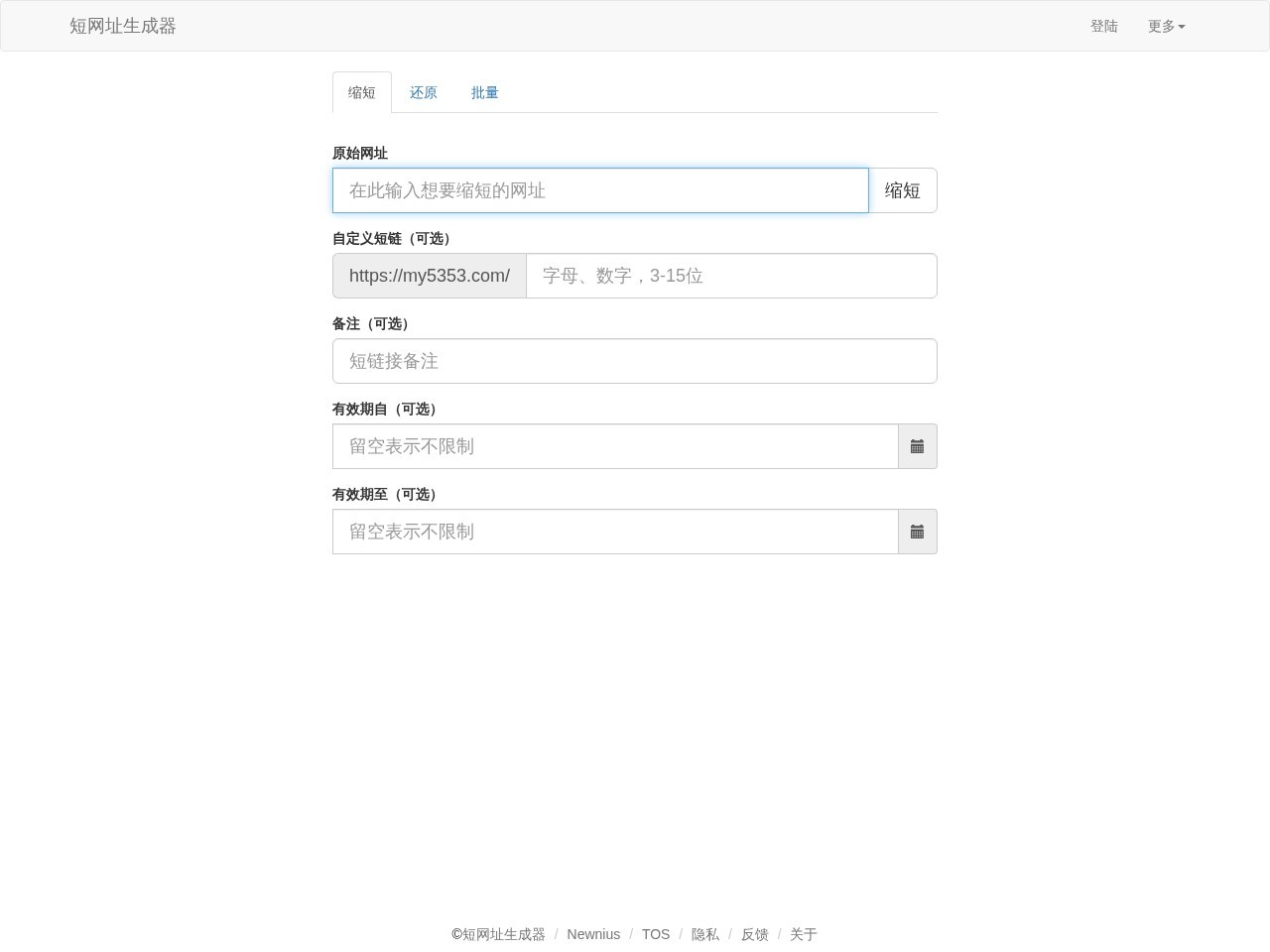Click the 备注（可选） label
Image resolution: width=1270 pixels, height=952 pixels.
click(x=374, y=324)
